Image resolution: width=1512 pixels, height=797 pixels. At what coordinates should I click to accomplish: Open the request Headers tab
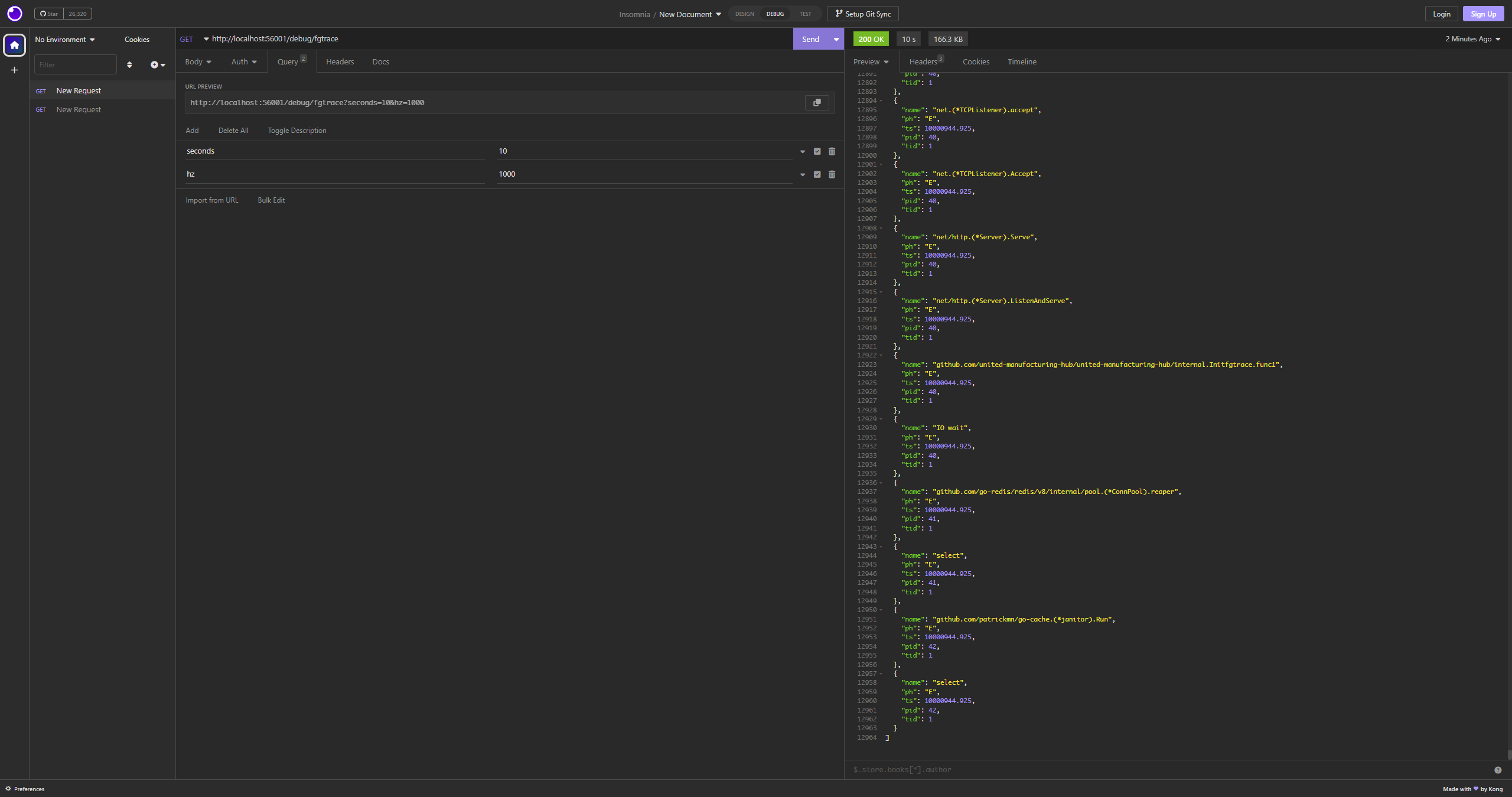(x=340, y=62)
